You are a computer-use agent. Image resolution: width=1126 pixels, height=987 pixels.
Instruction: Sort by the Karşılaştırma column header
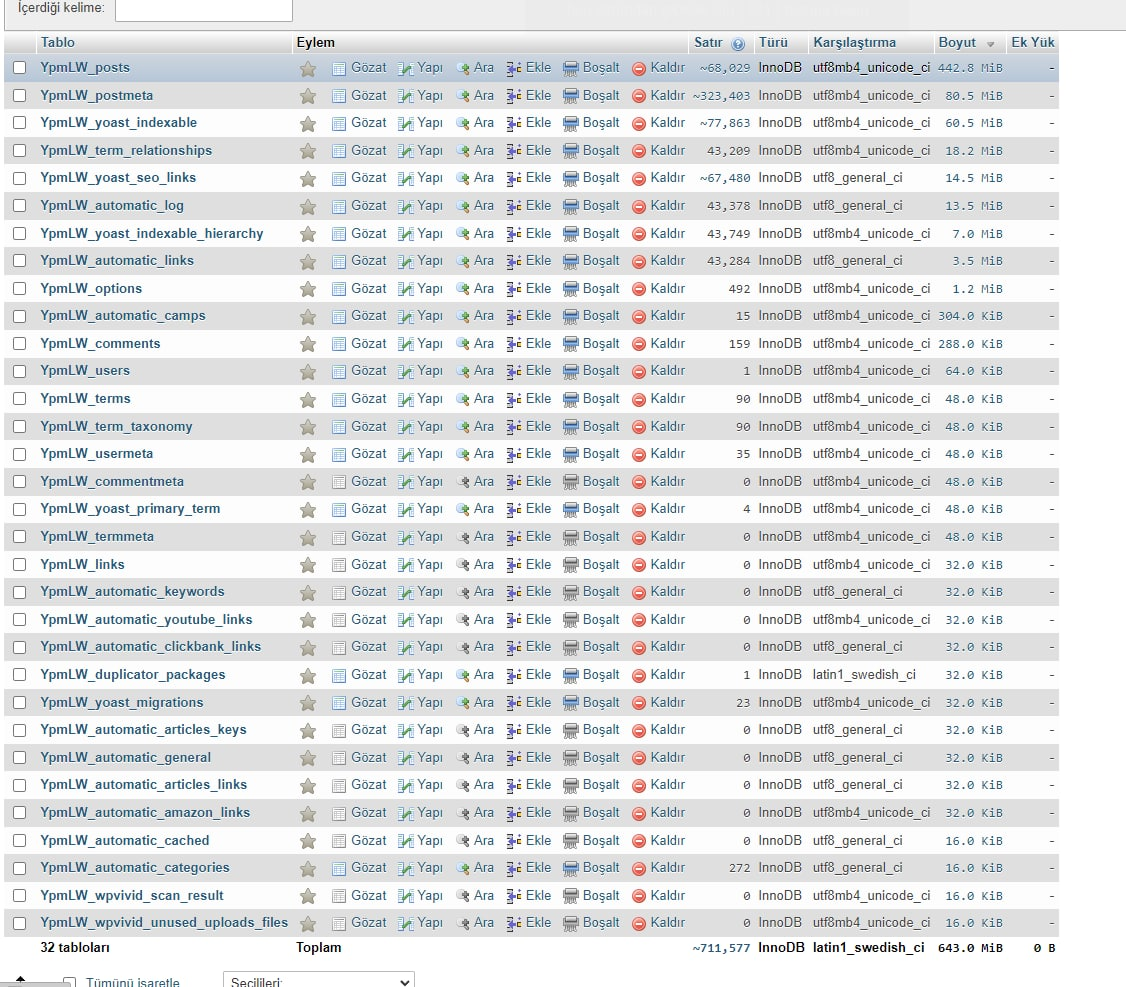point(854,42)
